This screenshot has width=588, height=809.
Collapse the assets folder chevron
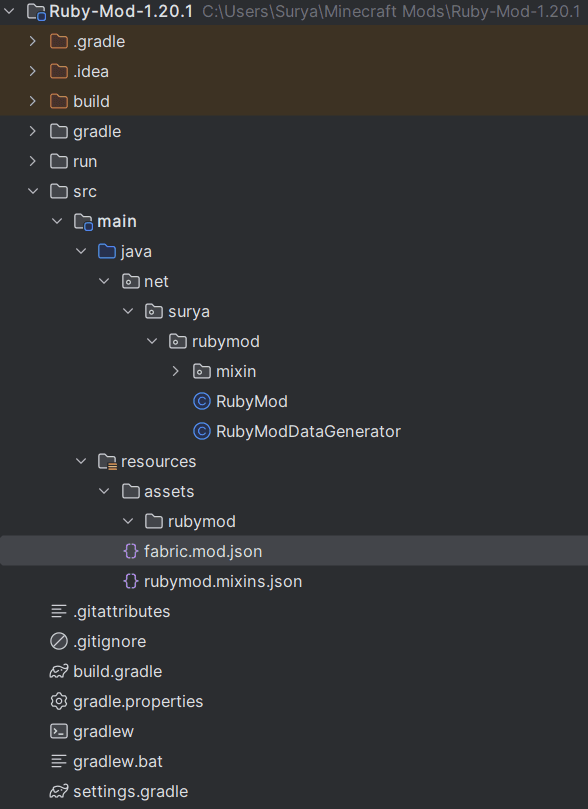104,491
